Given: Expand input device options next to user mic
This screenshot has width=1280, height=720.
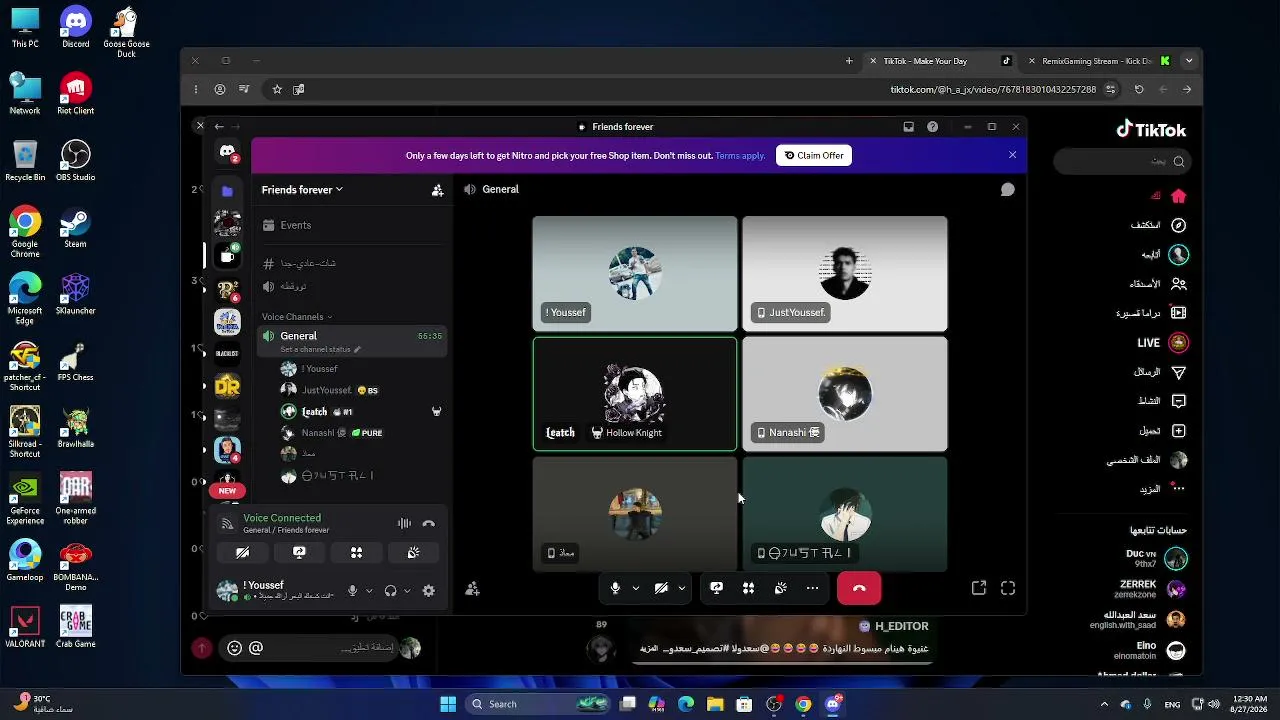Looking at the screenshot, I should [x=369, y=591].
